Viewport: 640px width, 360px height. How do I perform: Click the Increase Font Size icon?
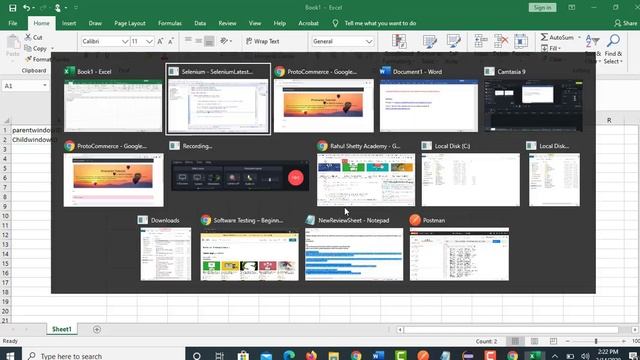(160, 41)
